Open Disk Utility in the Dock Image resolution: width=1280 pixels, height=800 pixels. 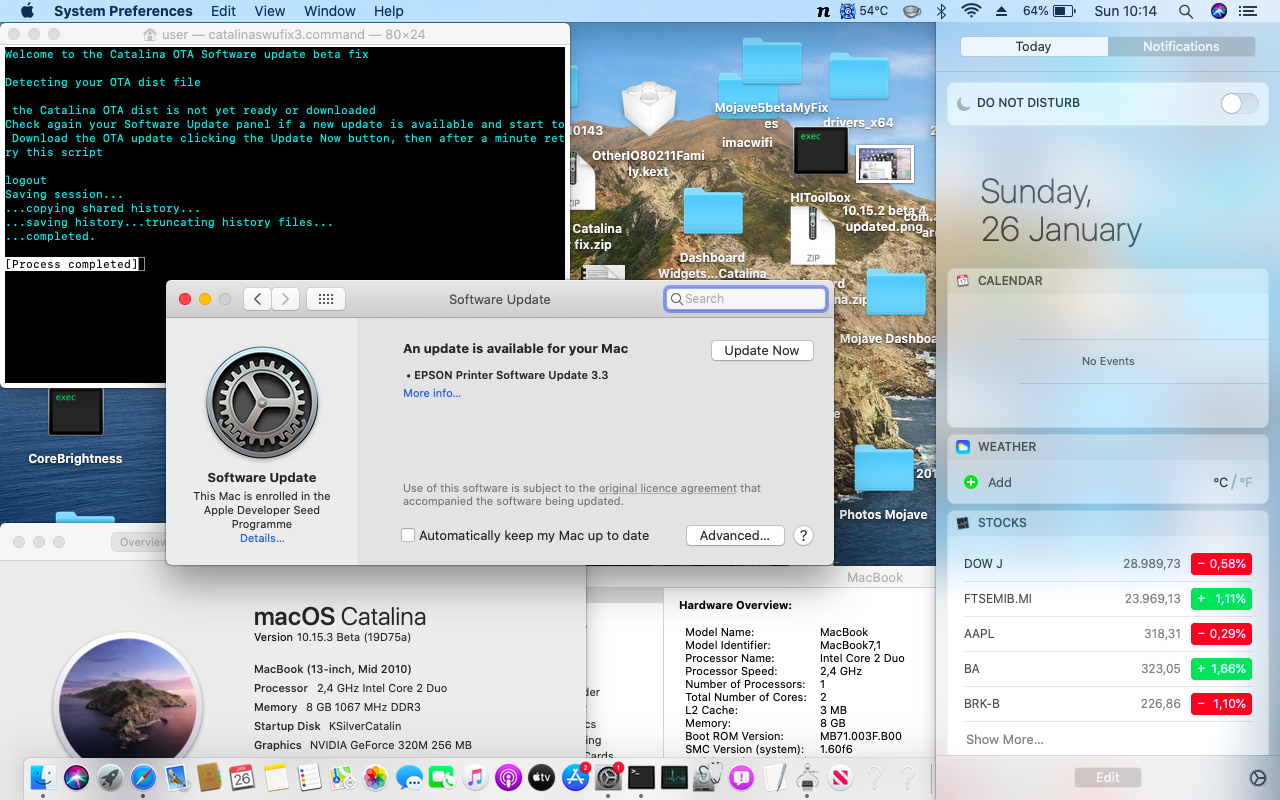tap(708, 777)
